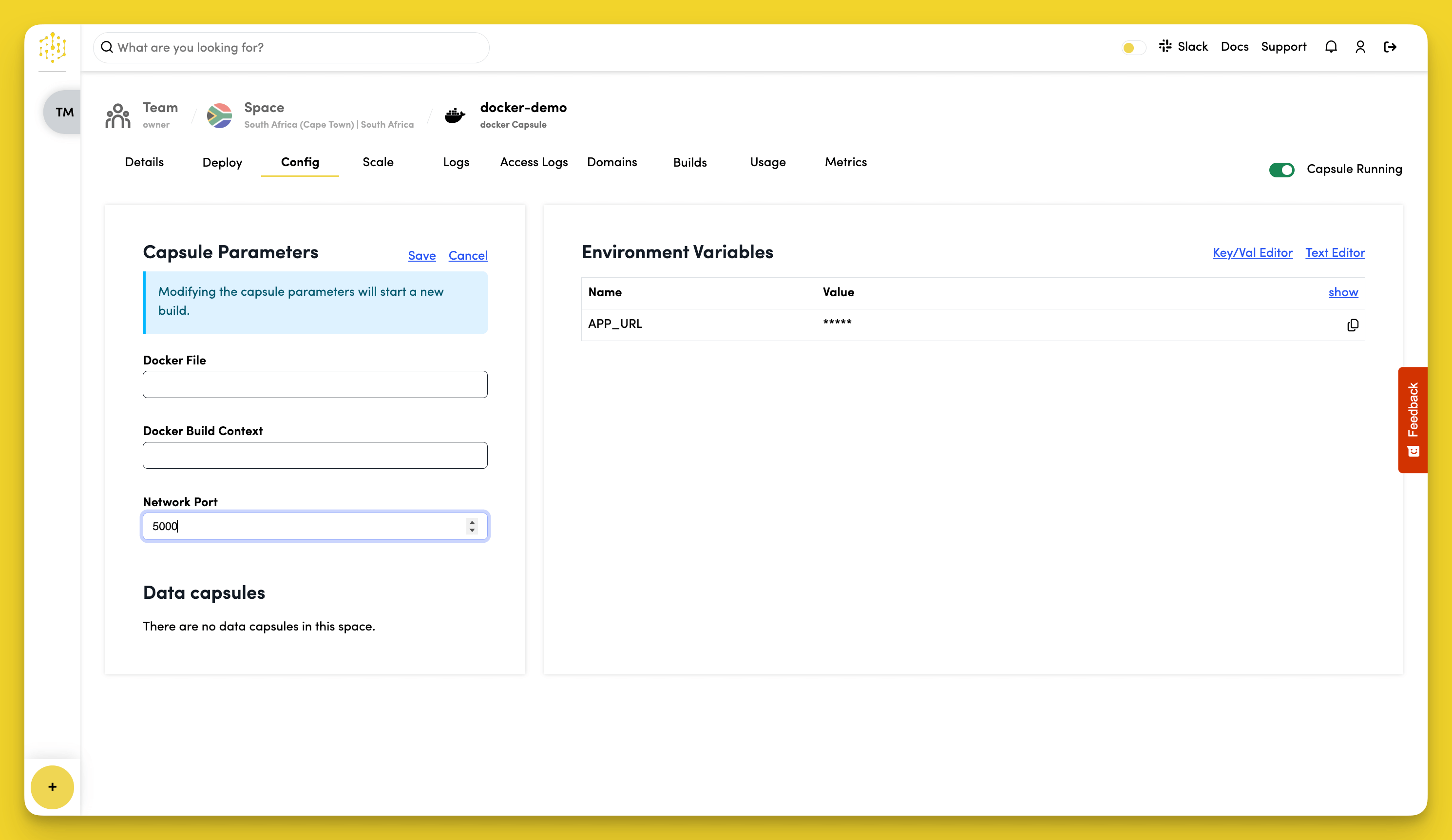Toggle the dark mode theme switch
This screenshot has width=1452, height=840.
pos(1133,47)
